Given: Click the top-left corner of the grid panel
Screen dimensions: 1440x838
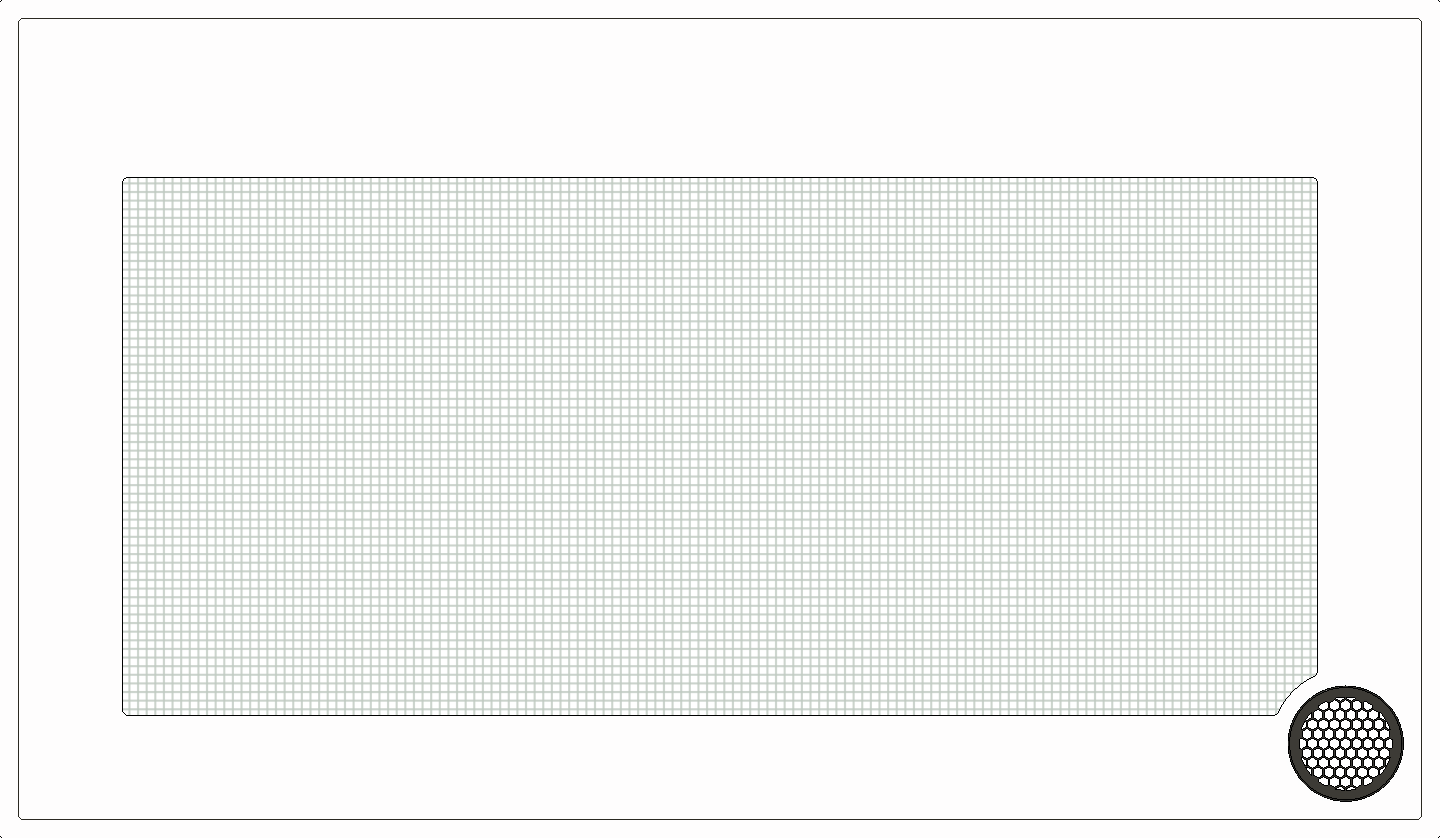Looking at the screenshot, I should pyautogui.click(x=125, y=181).
